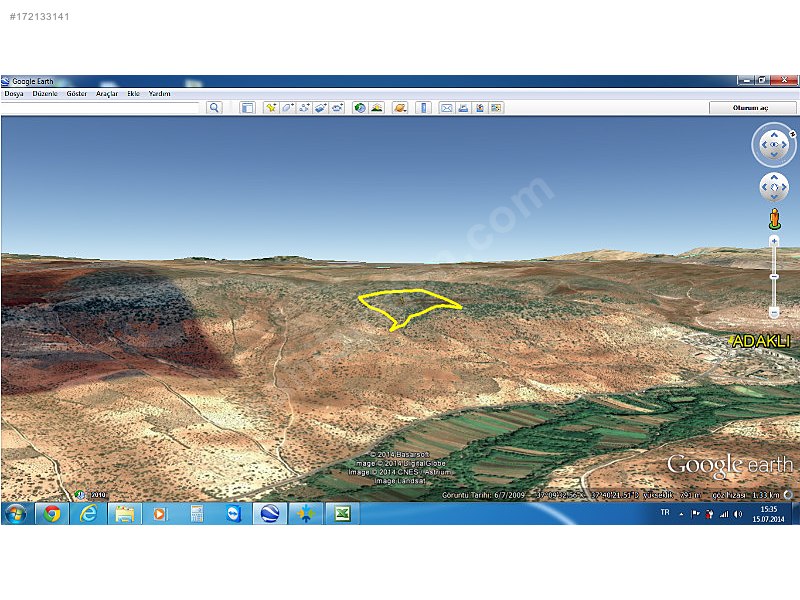The height and width of the screenshot is (600, 800).
Task: Click inside the search input field
Action: (100, 108)
